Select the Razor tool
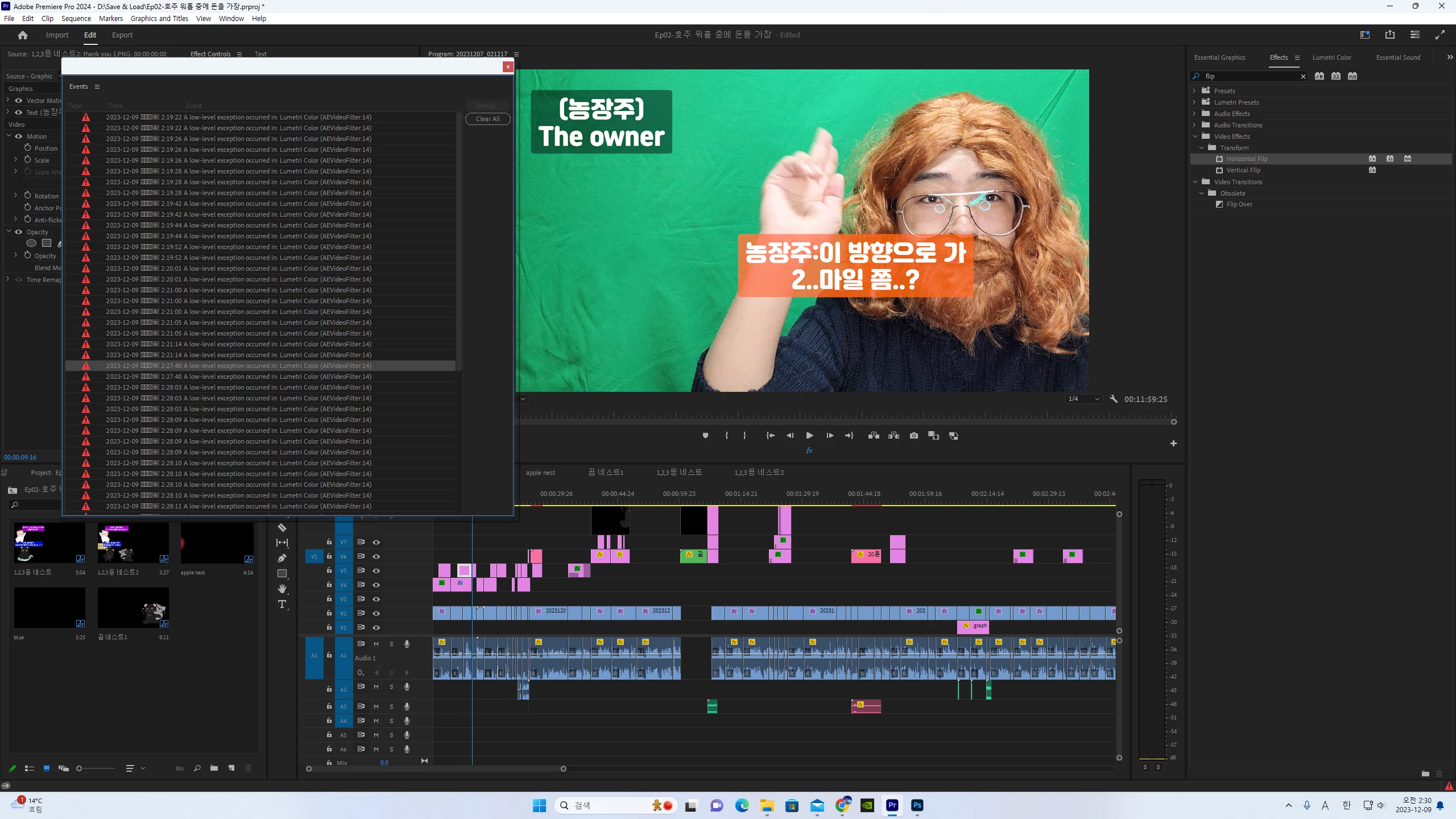1456x819 pixels. point(282,528)
